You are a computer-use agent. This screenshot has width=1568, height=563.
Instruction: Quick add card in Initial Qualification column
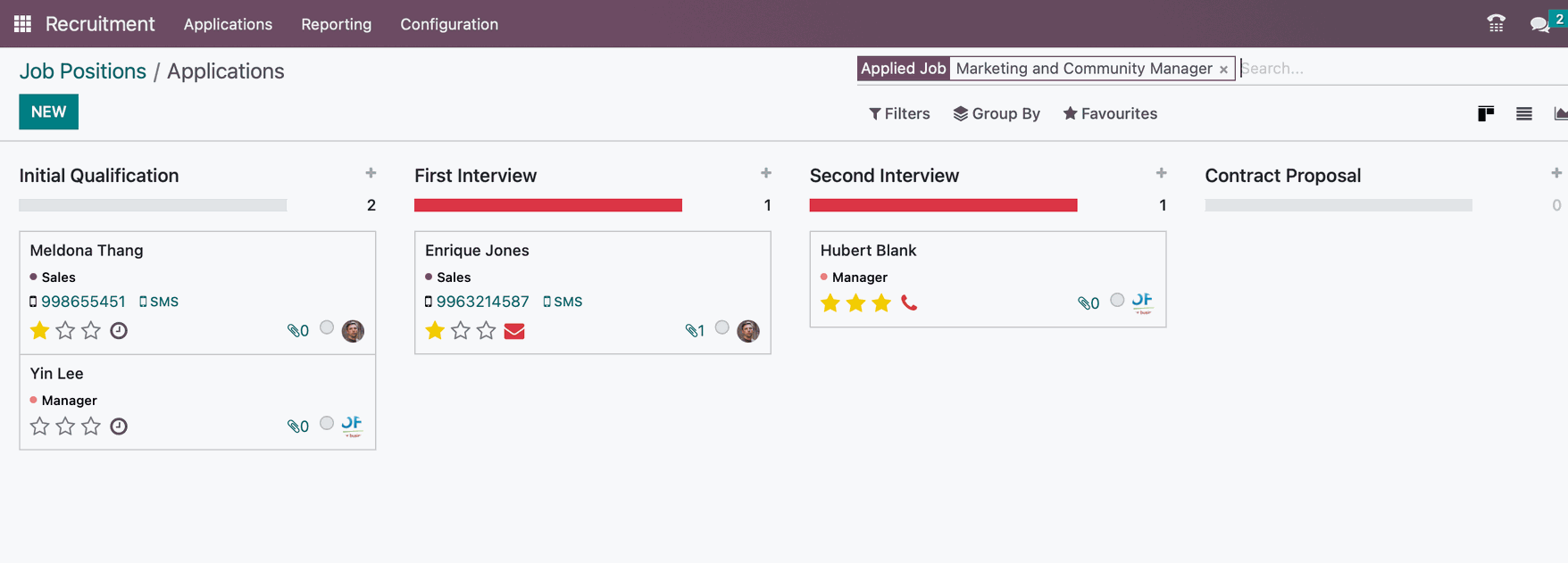[371, 173]
